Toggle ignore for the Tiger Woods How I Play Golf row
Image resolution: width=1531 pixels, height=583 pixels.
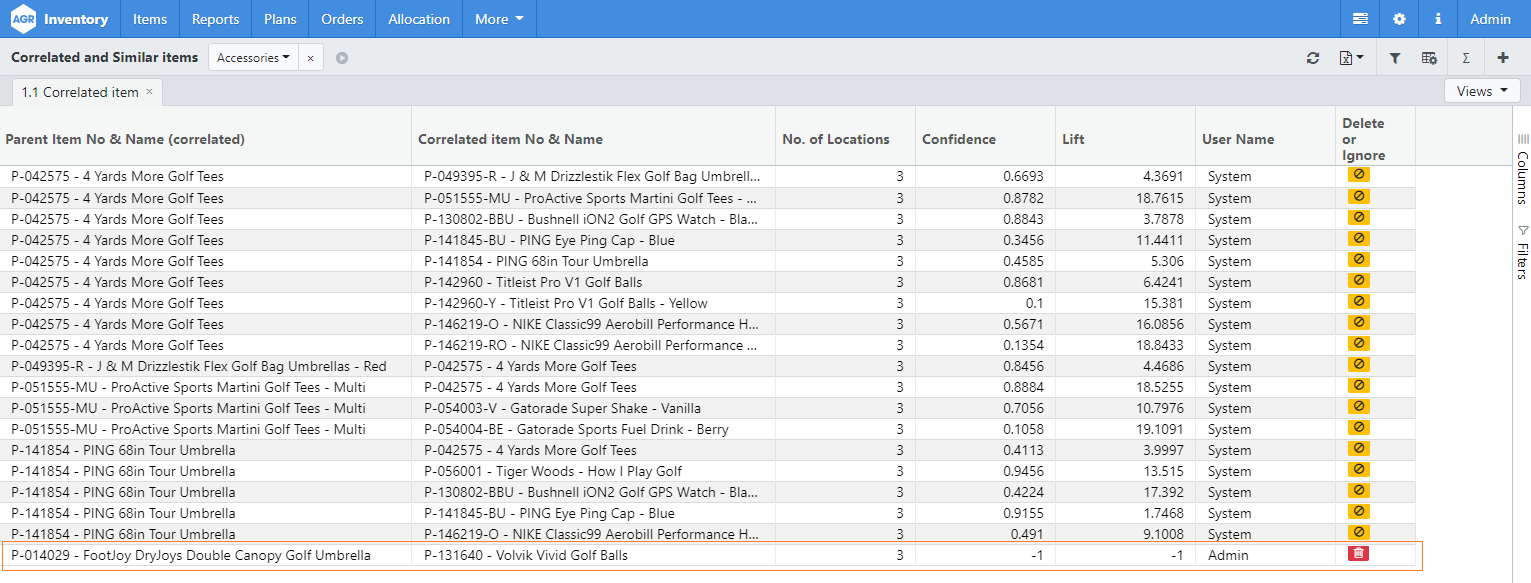(x=1358, y=469)
